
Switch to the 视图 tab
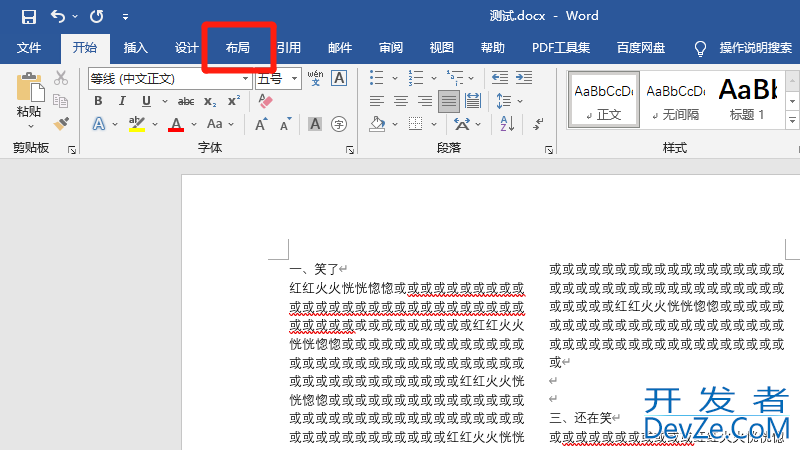pos(441,48)
